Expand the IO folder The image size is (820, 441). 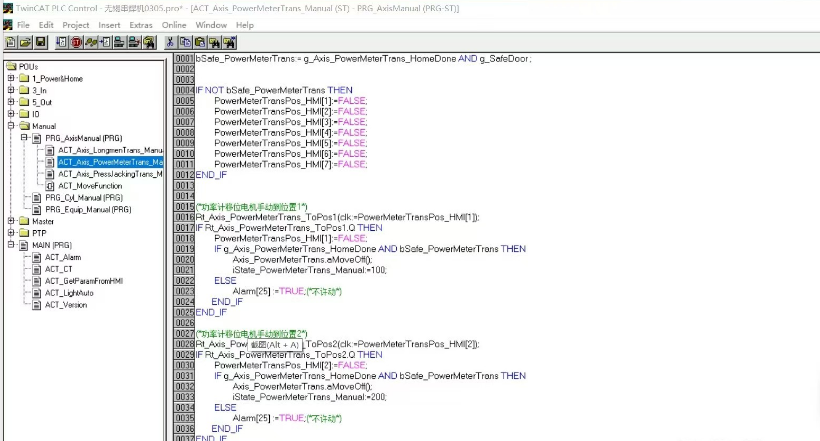tap(11, 114)
